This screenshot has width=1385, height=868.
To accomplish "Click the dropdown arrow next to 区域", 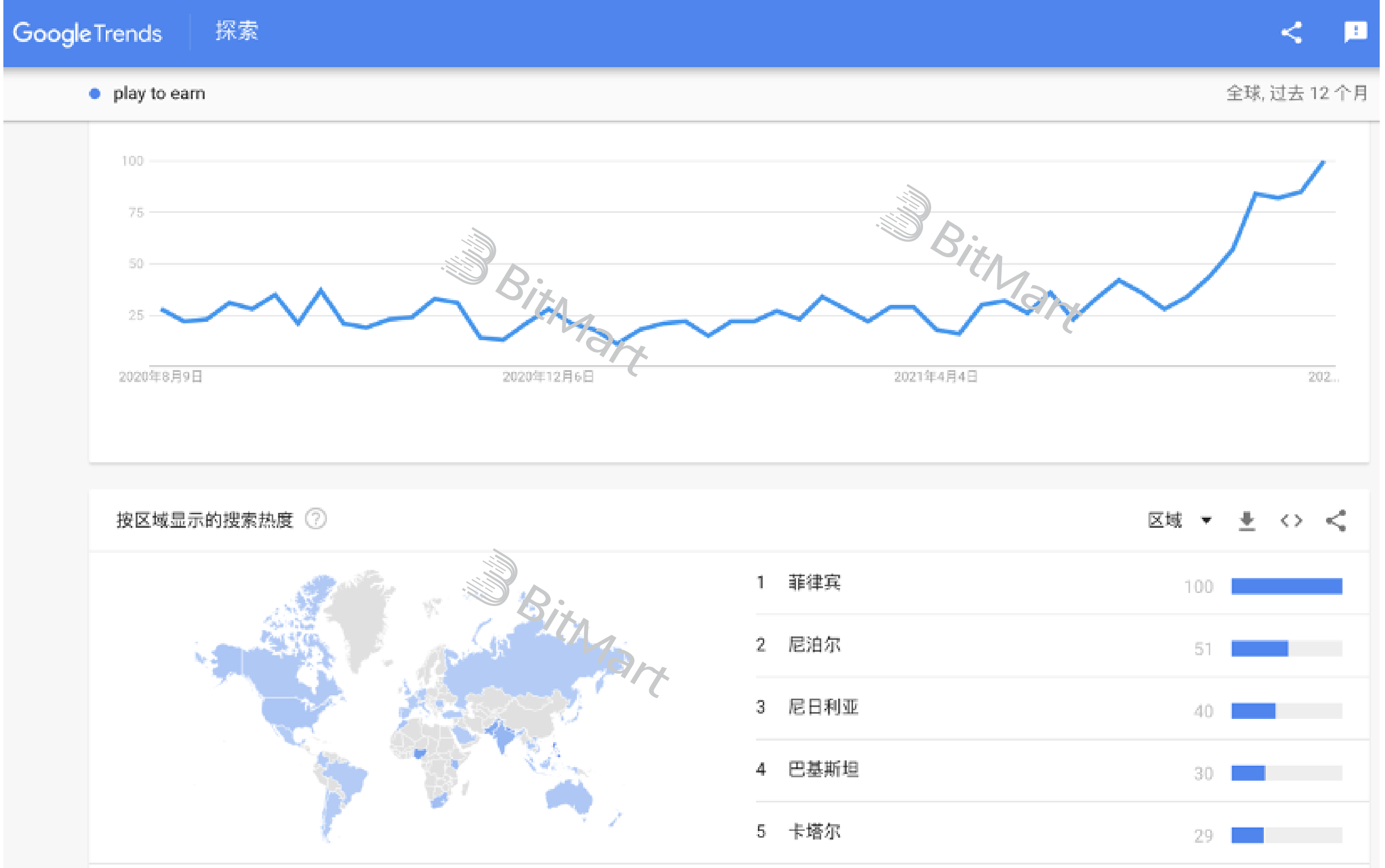I will click(x=1206, y=521).
